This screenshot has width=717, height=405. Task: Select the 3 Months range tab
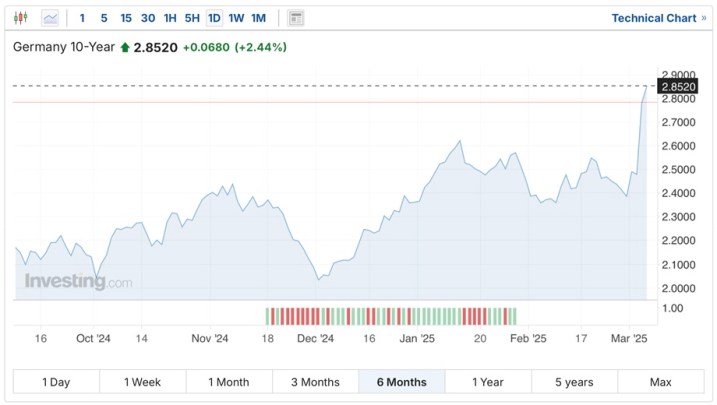[x=315, y=382]
